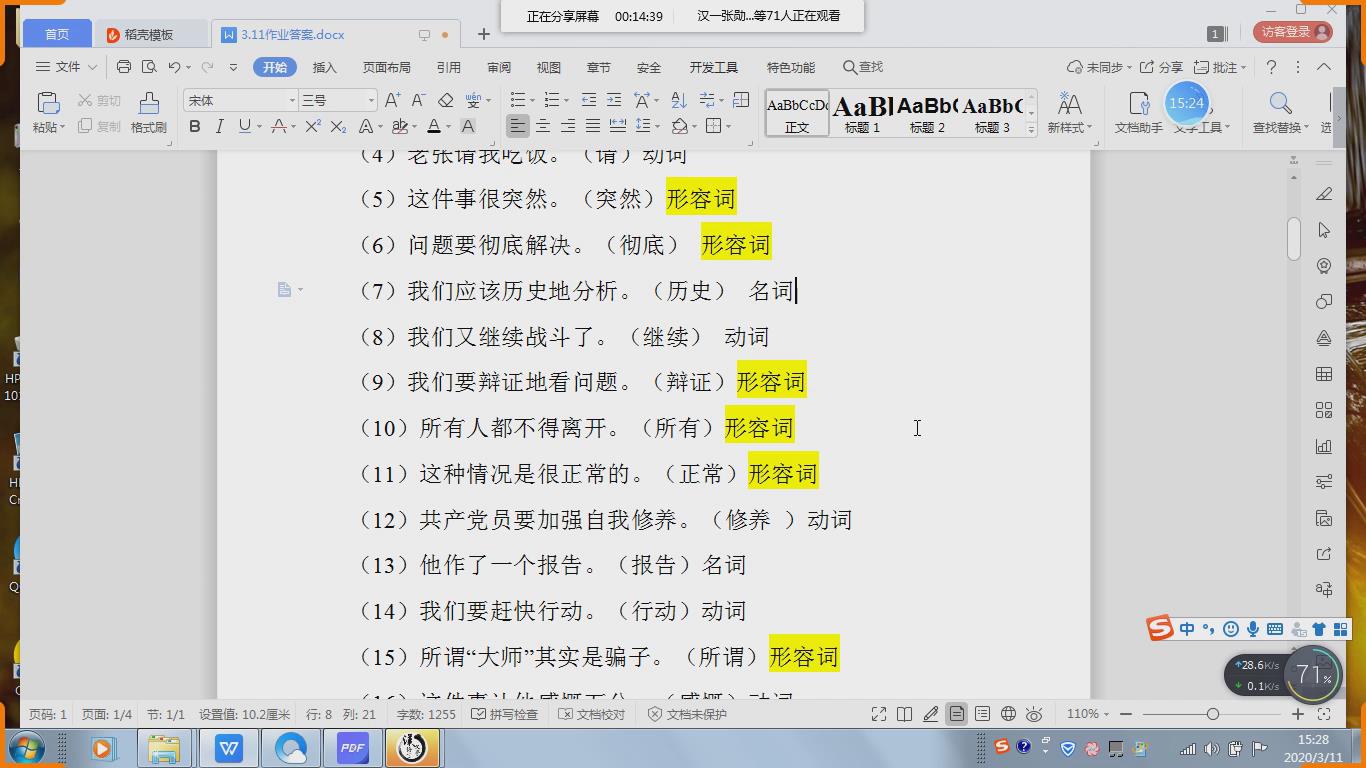Switch to web layout view in status bar
This screenshot has height=768, width=1366.
(1008, 714)
